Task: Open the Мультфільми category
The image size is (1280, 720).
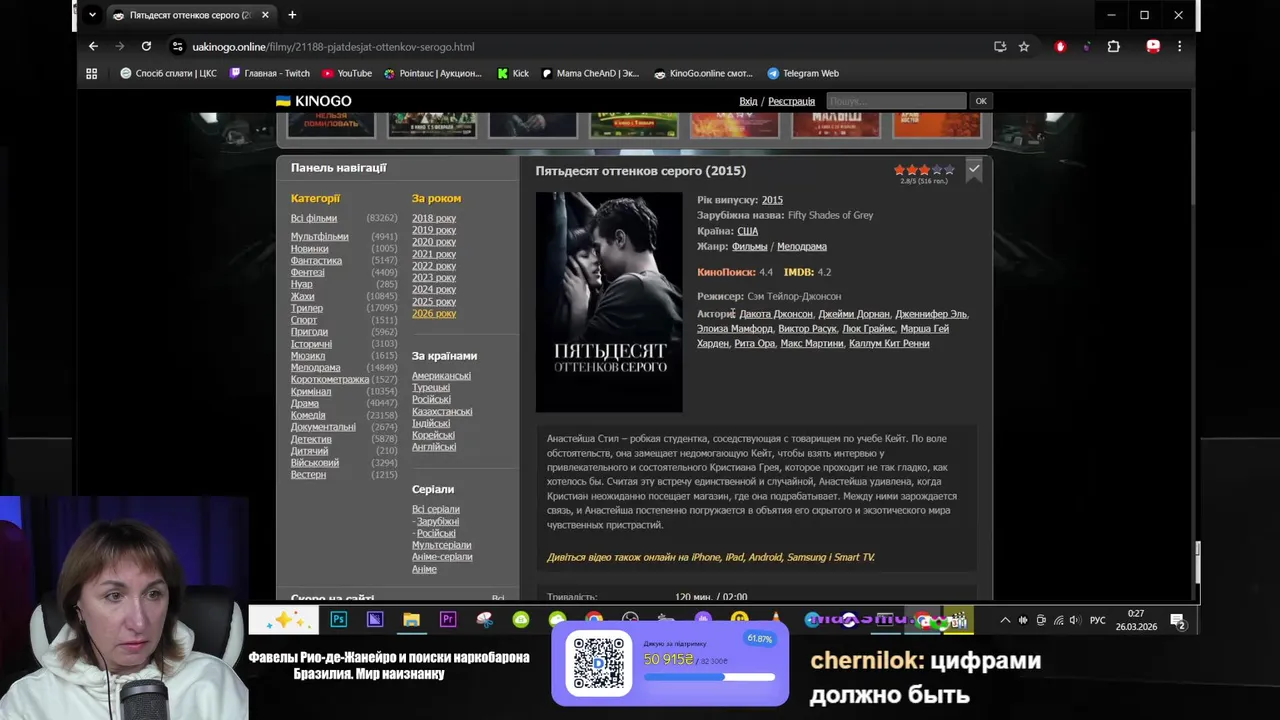Action: pos(320,237)
